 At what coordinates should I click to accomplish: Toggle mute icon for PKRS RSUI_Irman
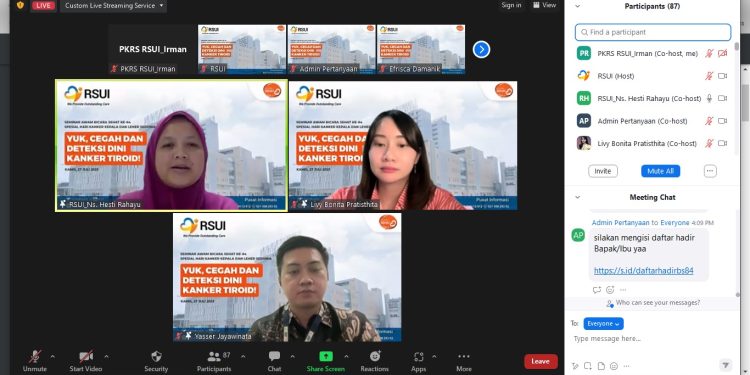[x=709, y=54]
